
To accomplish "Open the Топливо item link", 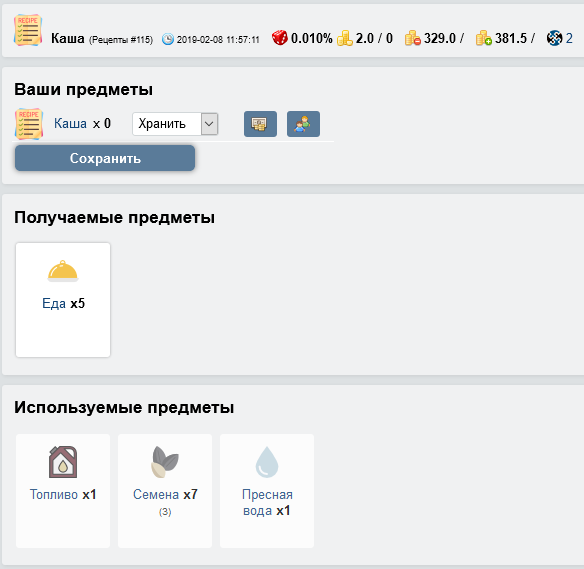I will 54,495.
